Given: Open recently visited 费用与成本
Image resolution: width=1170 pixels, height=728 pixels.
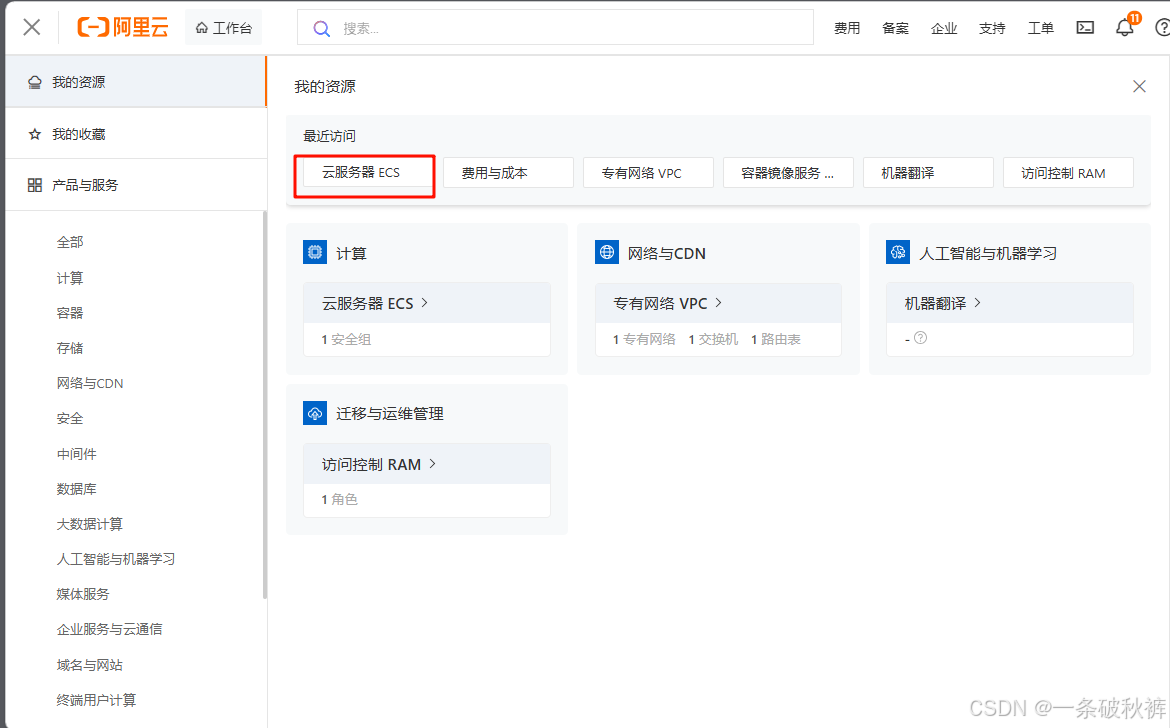Looking at the screenshot, I should 508,173.
